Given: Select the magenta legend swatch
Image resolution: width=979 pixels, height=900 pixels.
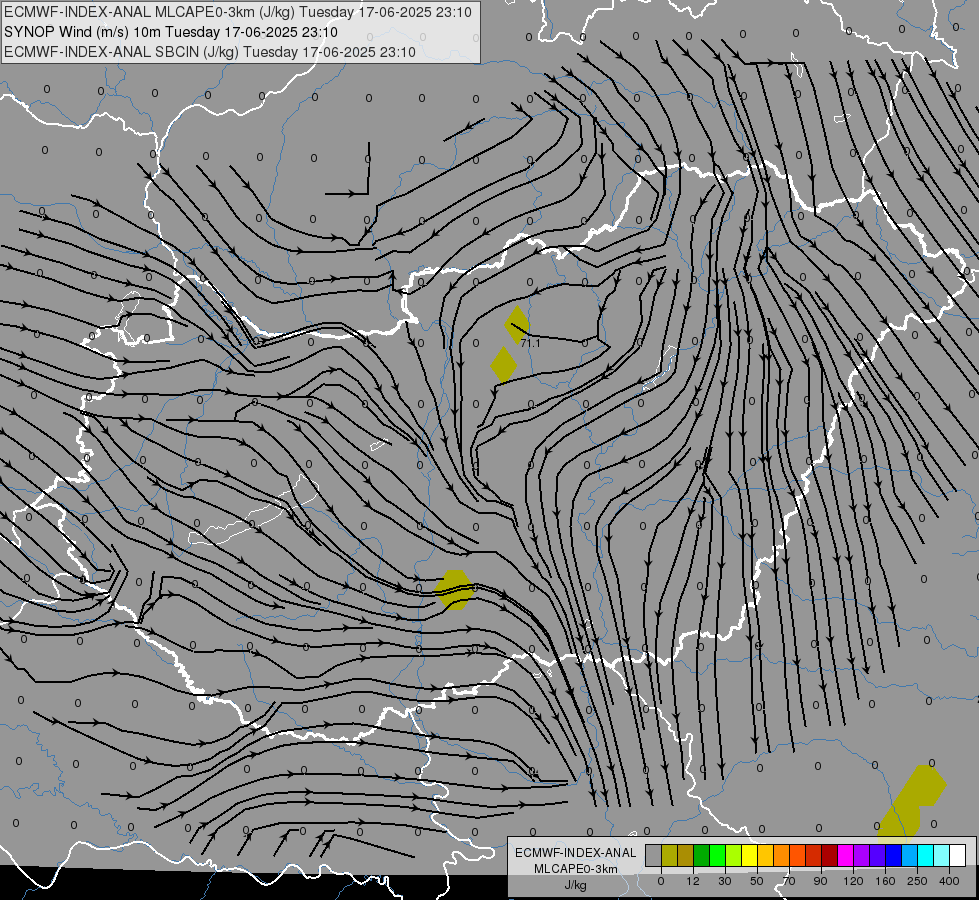Looking at the screenshot, I should [x=846, y=856].
